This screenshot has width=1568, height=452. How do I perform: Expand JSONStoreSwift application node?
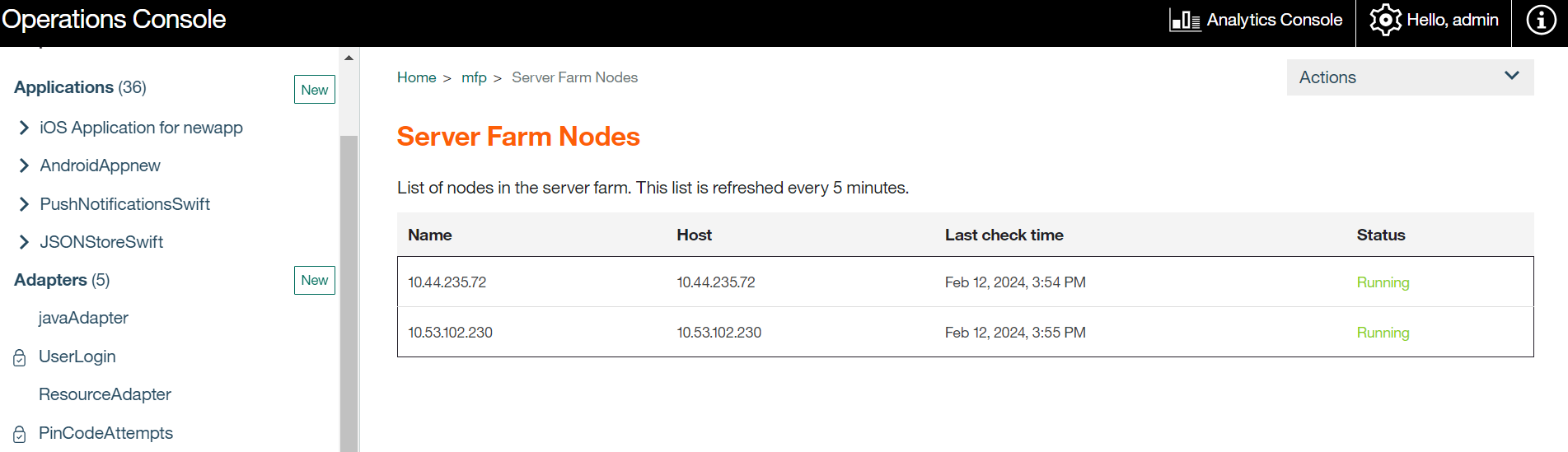click(24, 242)
